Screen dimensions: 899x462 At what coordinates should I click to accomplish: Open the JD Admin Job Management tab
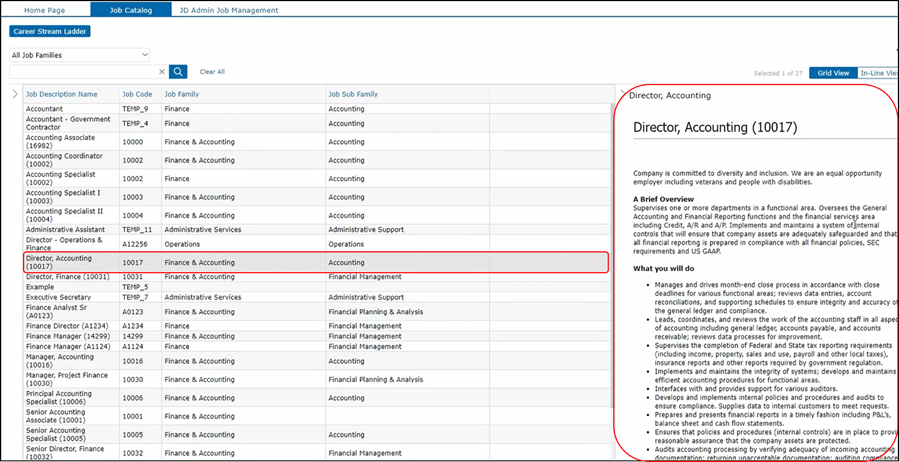pos(228,9)
